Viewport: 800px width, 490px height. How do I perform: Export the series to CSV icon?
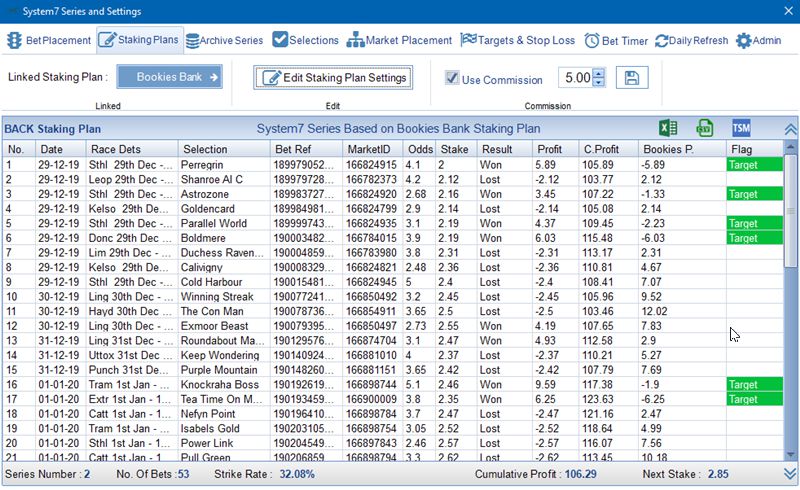point(705,128)
